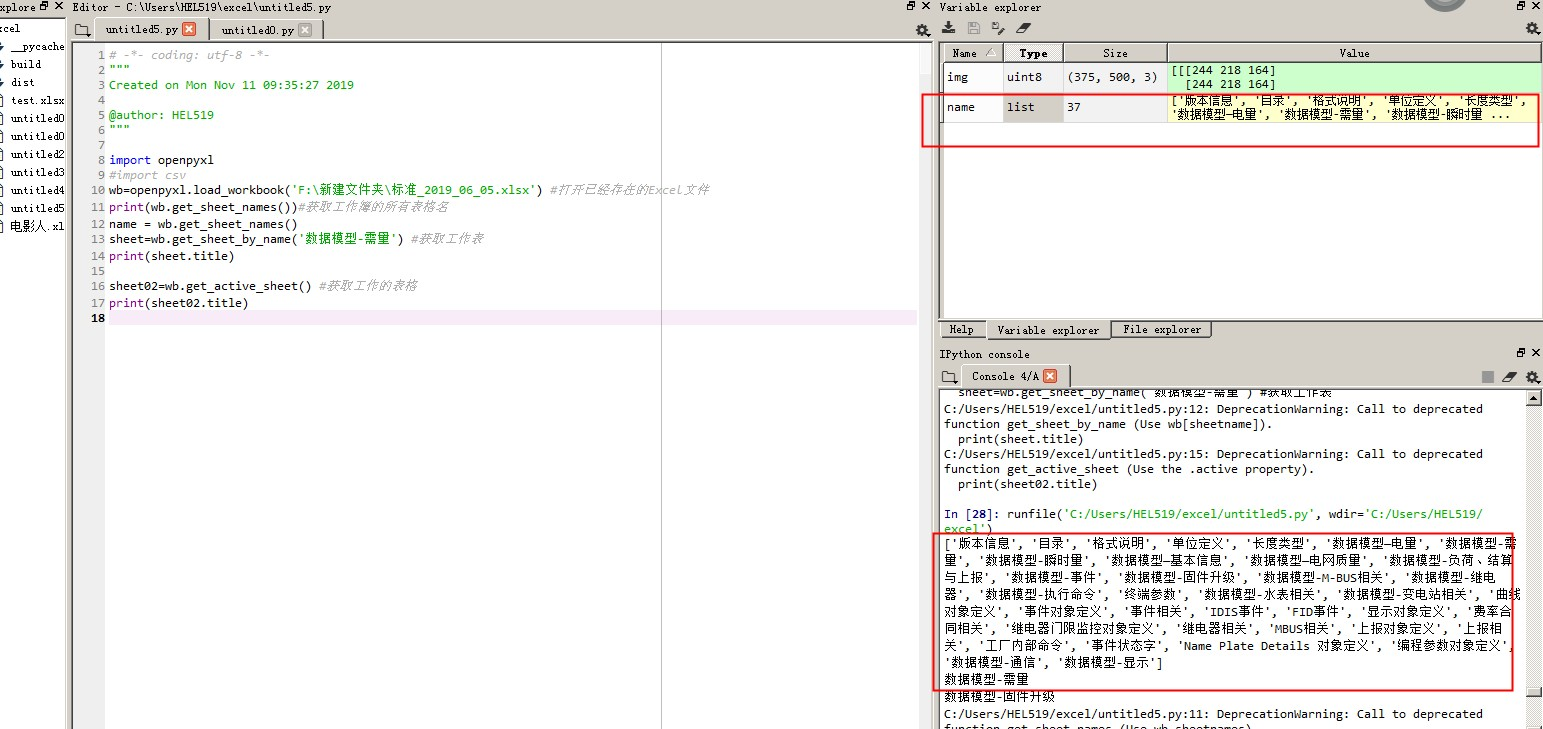
Task: Select the 电影人 Excel file in the tree
Action: coord(37,227)
